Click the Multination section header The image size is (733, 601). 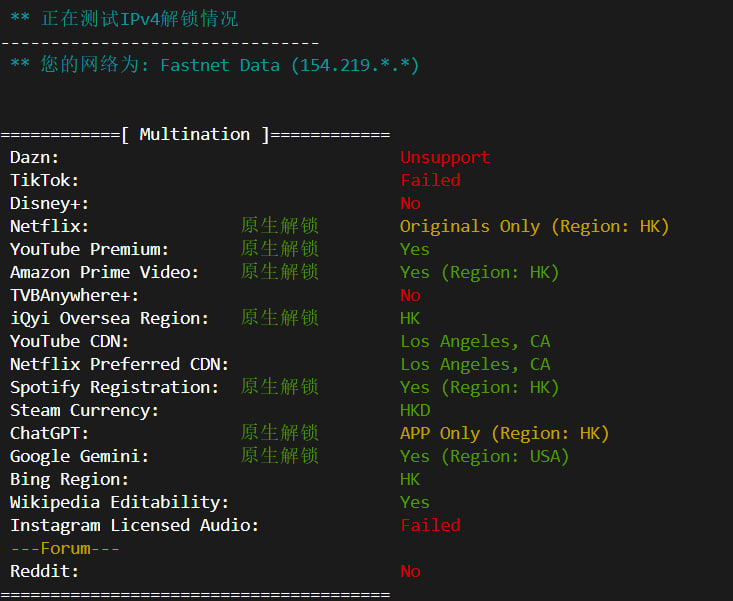pyautogui.click(x=195, y=134)
